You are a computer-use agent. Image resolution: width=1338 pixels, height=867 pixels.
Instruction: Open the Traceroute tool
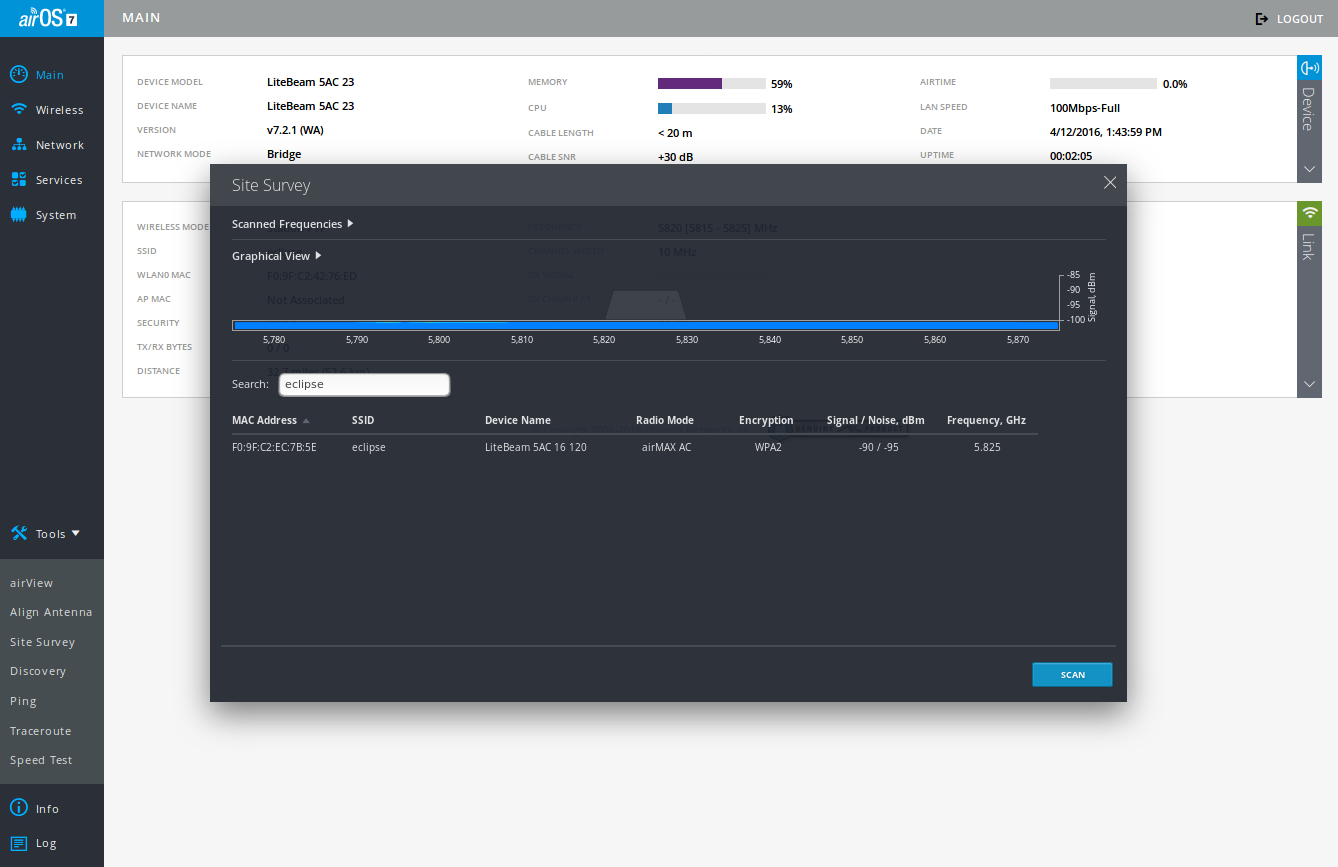(x=41, y=731)
